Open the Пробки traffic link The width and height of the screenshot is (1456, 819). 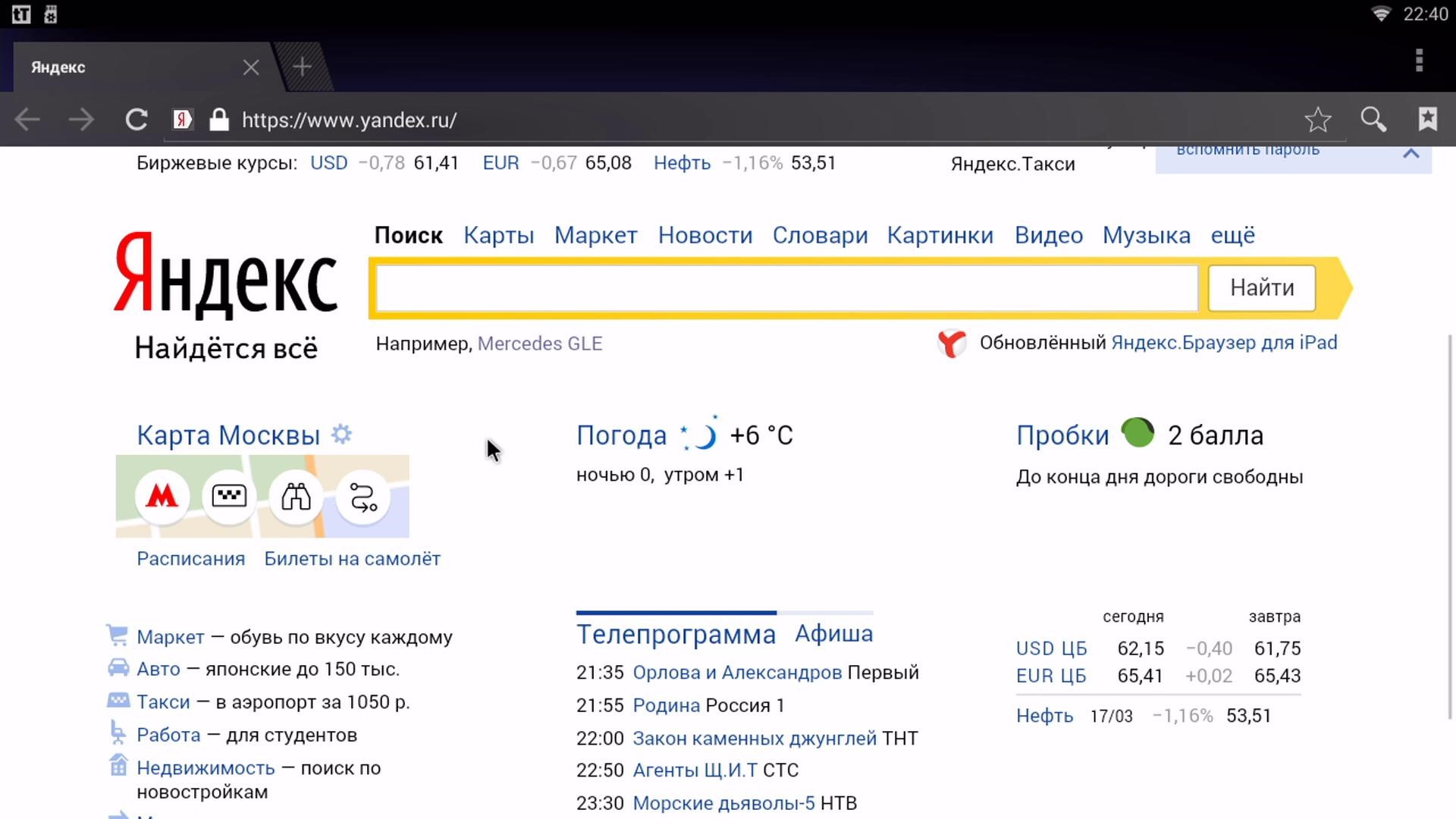point(1062,435)
